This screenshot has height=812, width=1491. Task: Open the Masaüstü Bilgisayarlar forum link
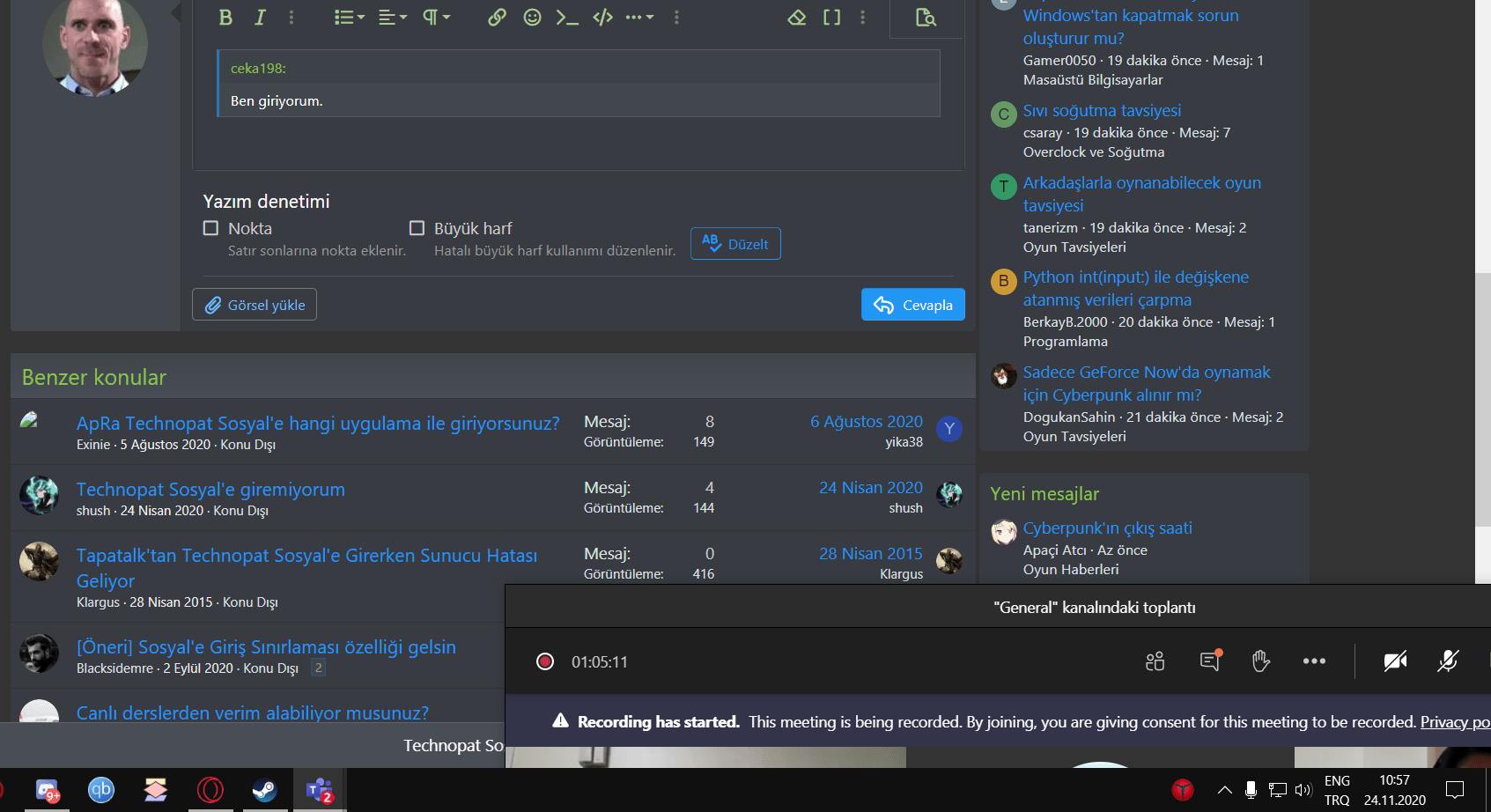pos(1093,80)
